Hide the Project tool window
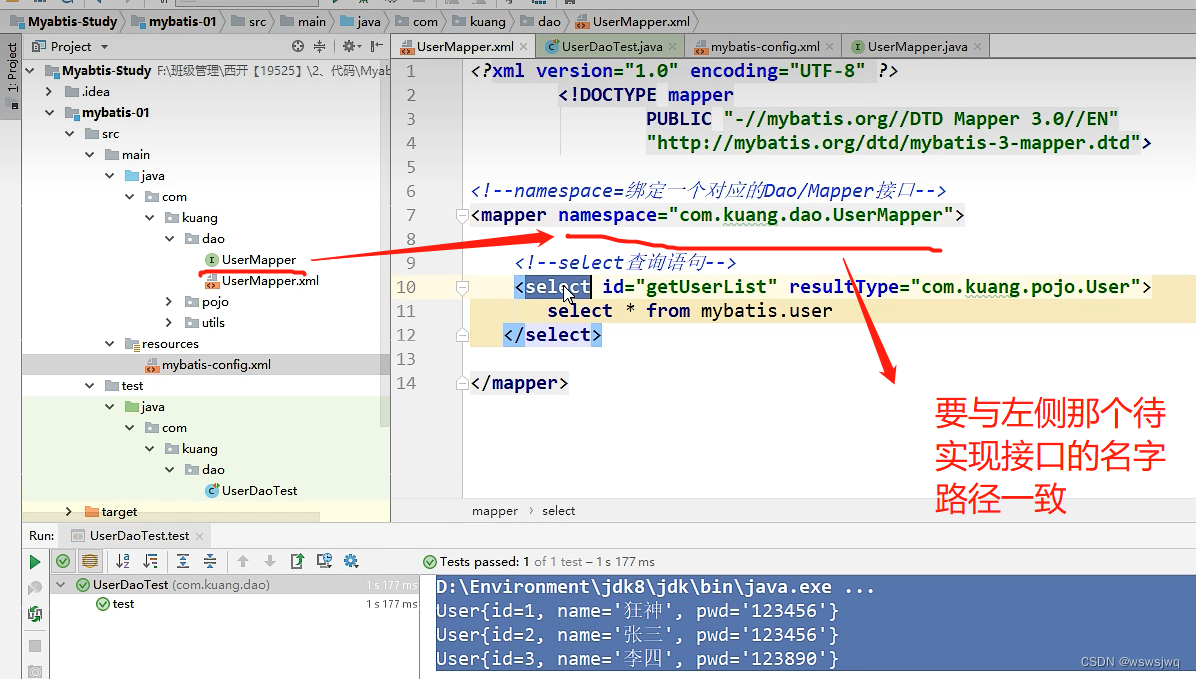 [377, 47]
